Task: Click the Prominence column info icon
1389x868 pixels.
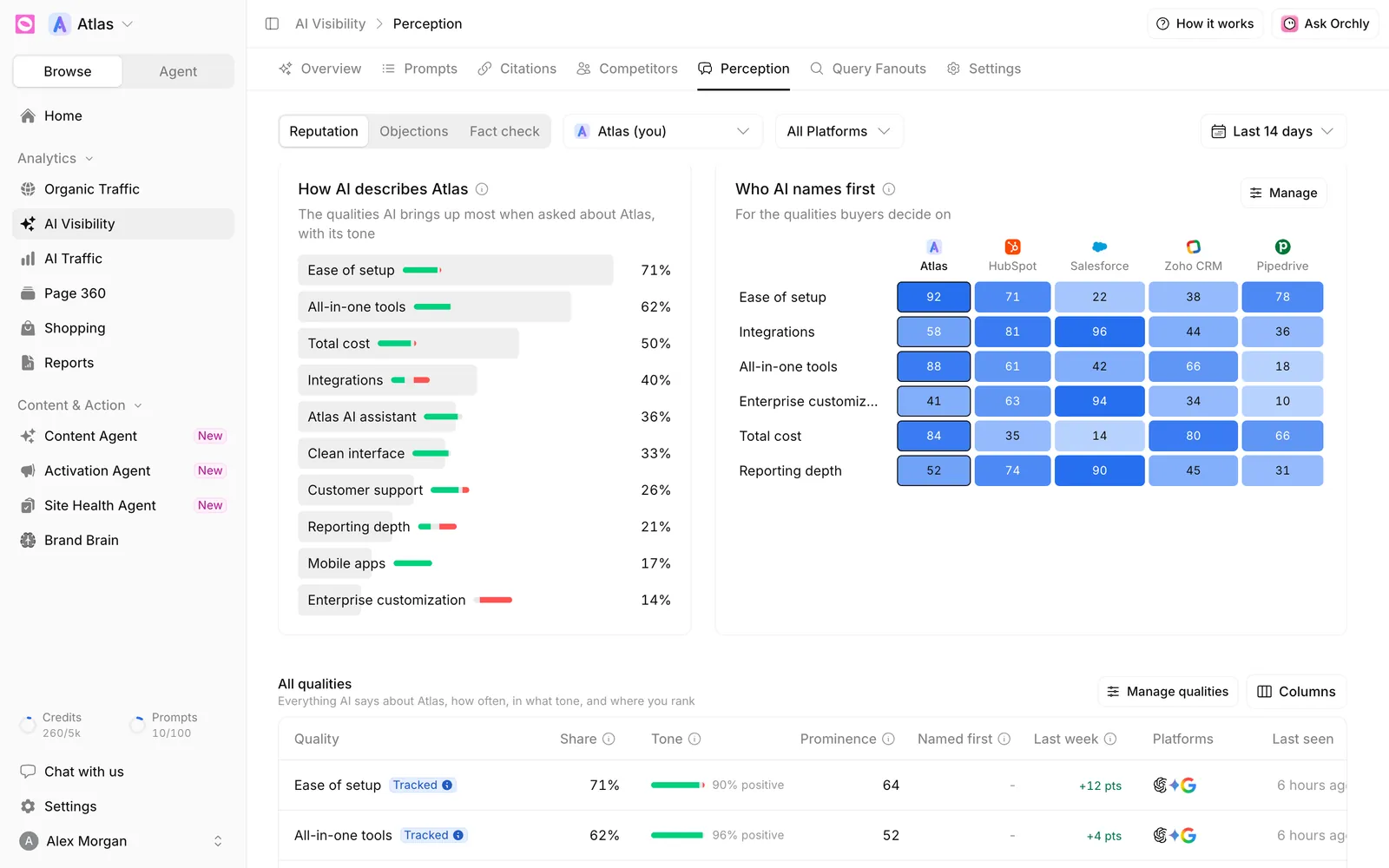Action: point(888,739)
